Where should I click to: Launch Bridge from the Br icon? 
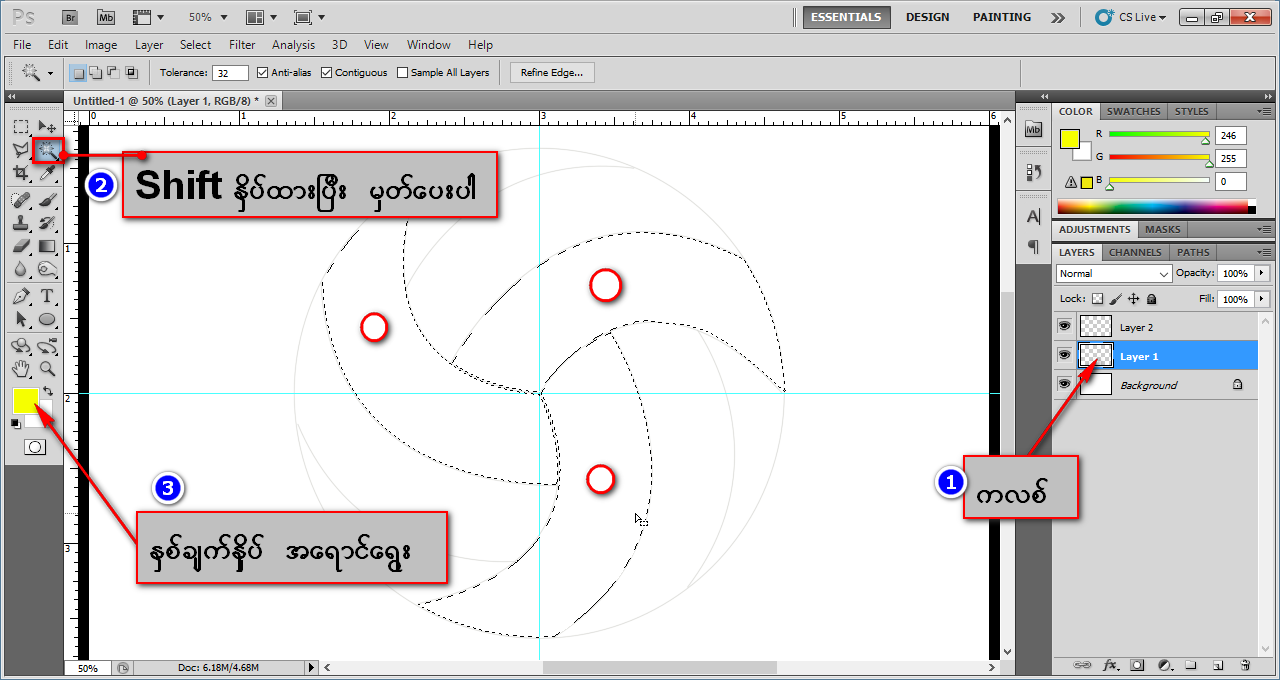coord(69,17)
